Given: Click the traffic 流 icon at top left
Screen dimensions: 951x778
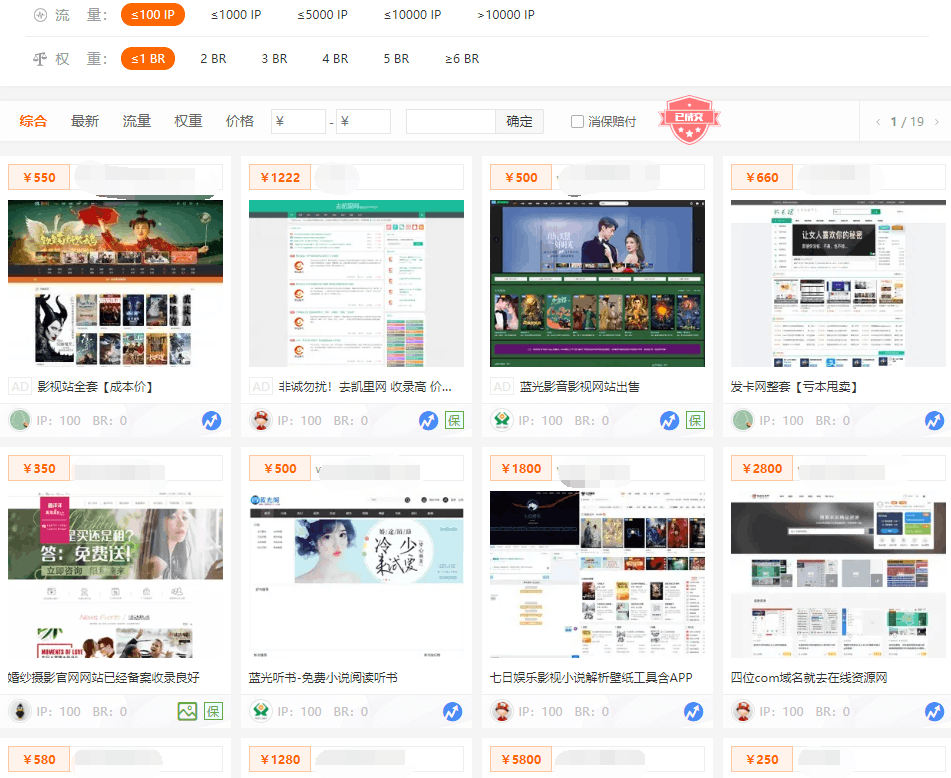Looking at the screenshot, I should [x=39, y=14].
